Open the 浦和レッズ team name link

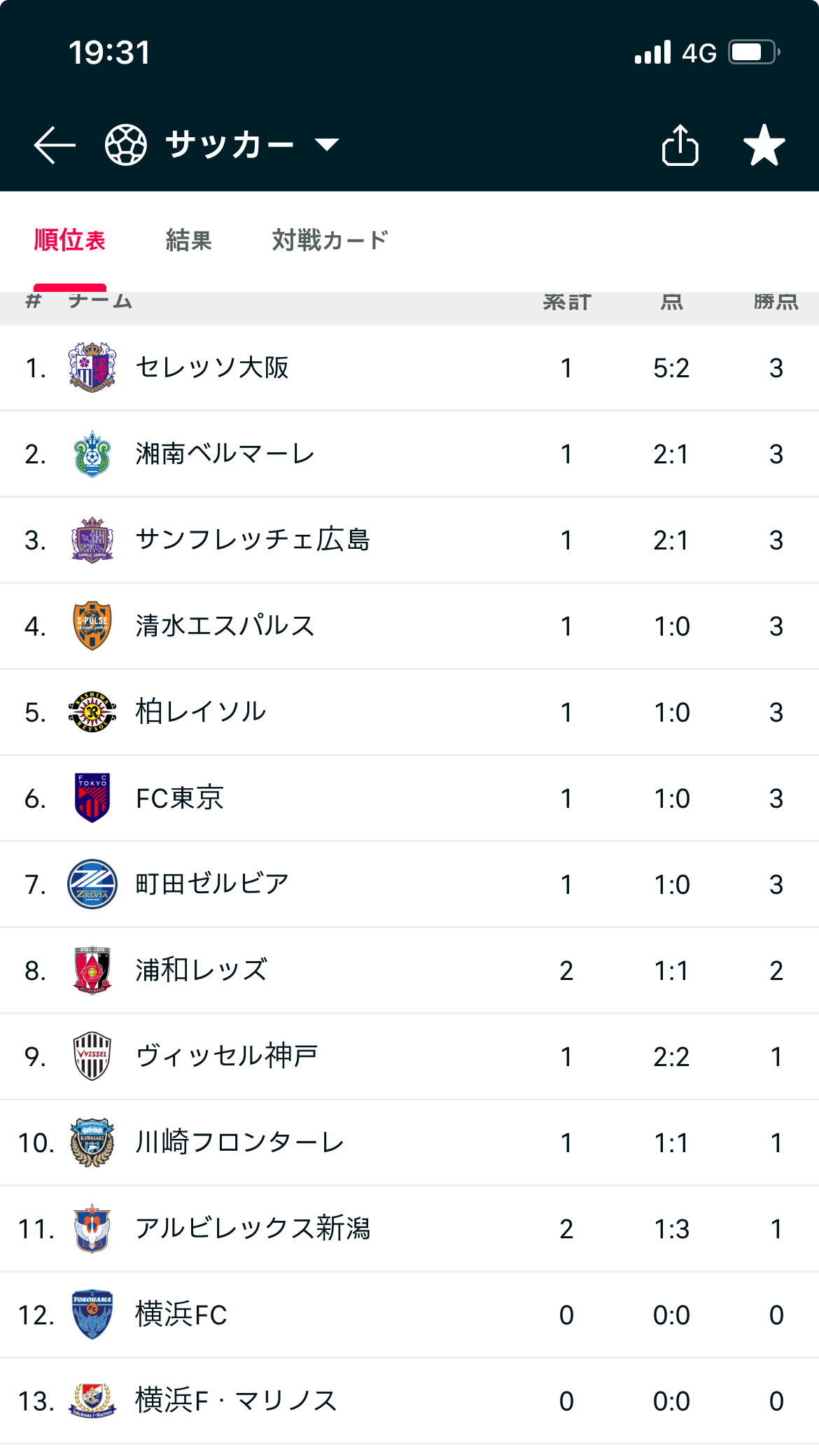point(202,970)
